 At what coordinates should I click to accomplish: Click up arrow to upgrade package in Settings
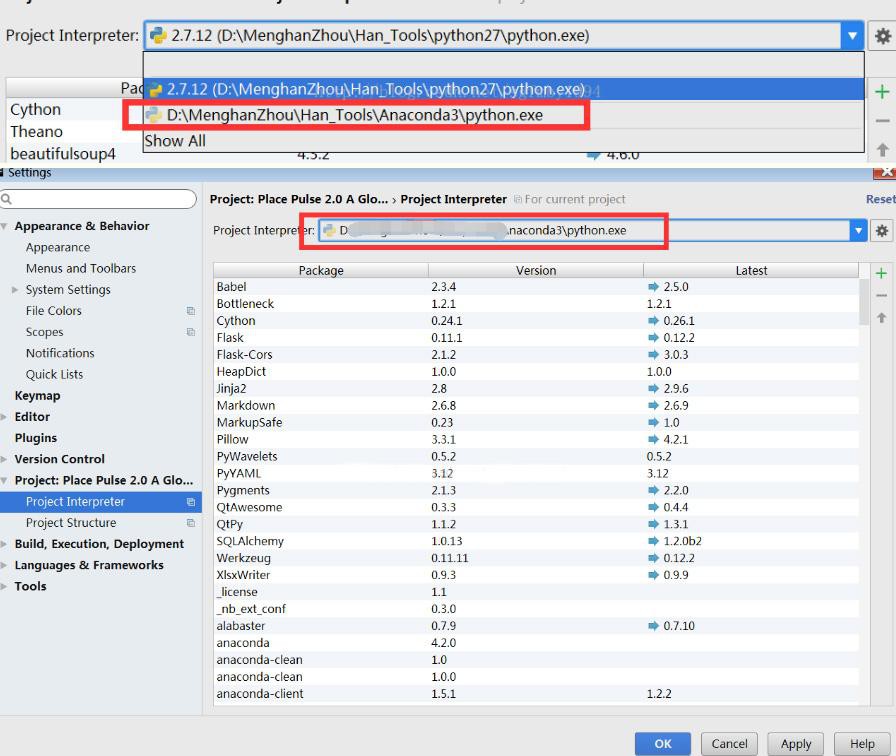(881, 317)
